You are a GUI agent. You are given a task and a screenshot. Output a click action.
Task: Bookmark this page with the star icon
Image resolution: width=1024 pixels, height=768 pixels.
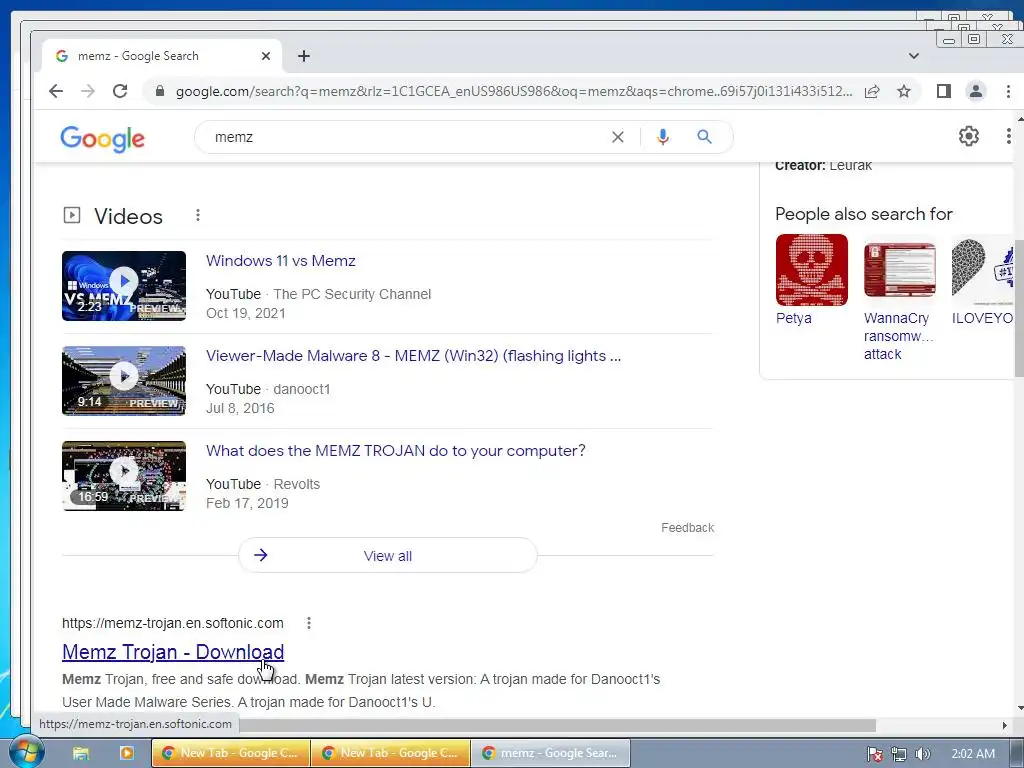tap(904, 91)
